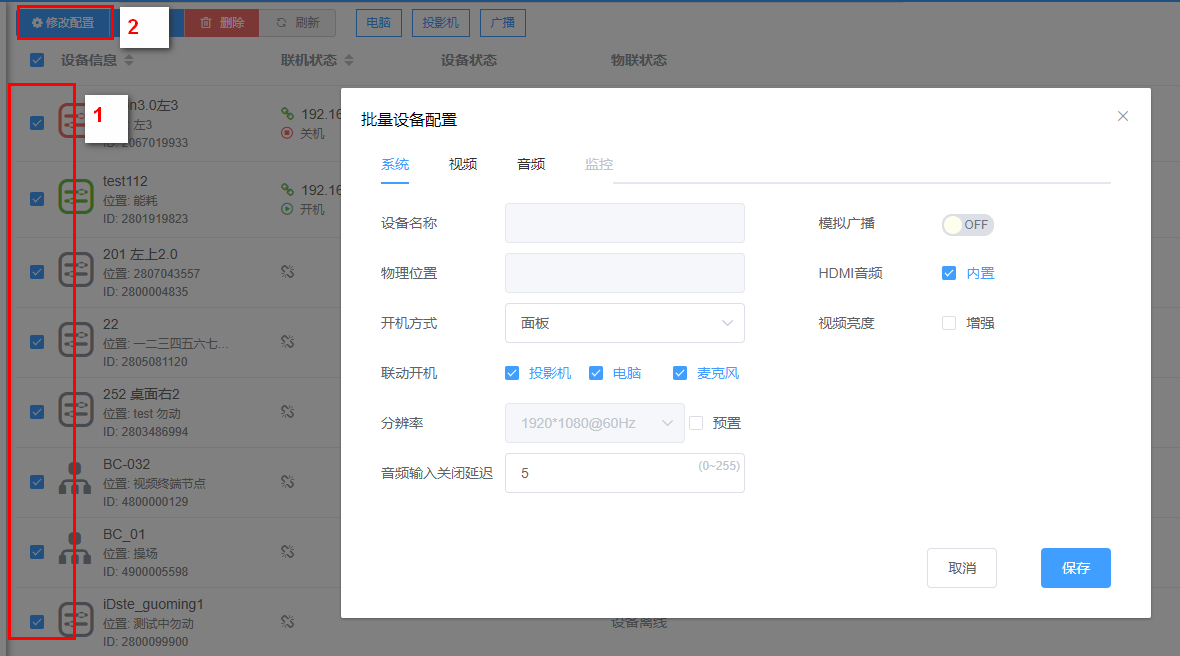The height and width of the screenshot is (656, 1180).
Task: Click the 保存 button
Action: coord(1075,568)
